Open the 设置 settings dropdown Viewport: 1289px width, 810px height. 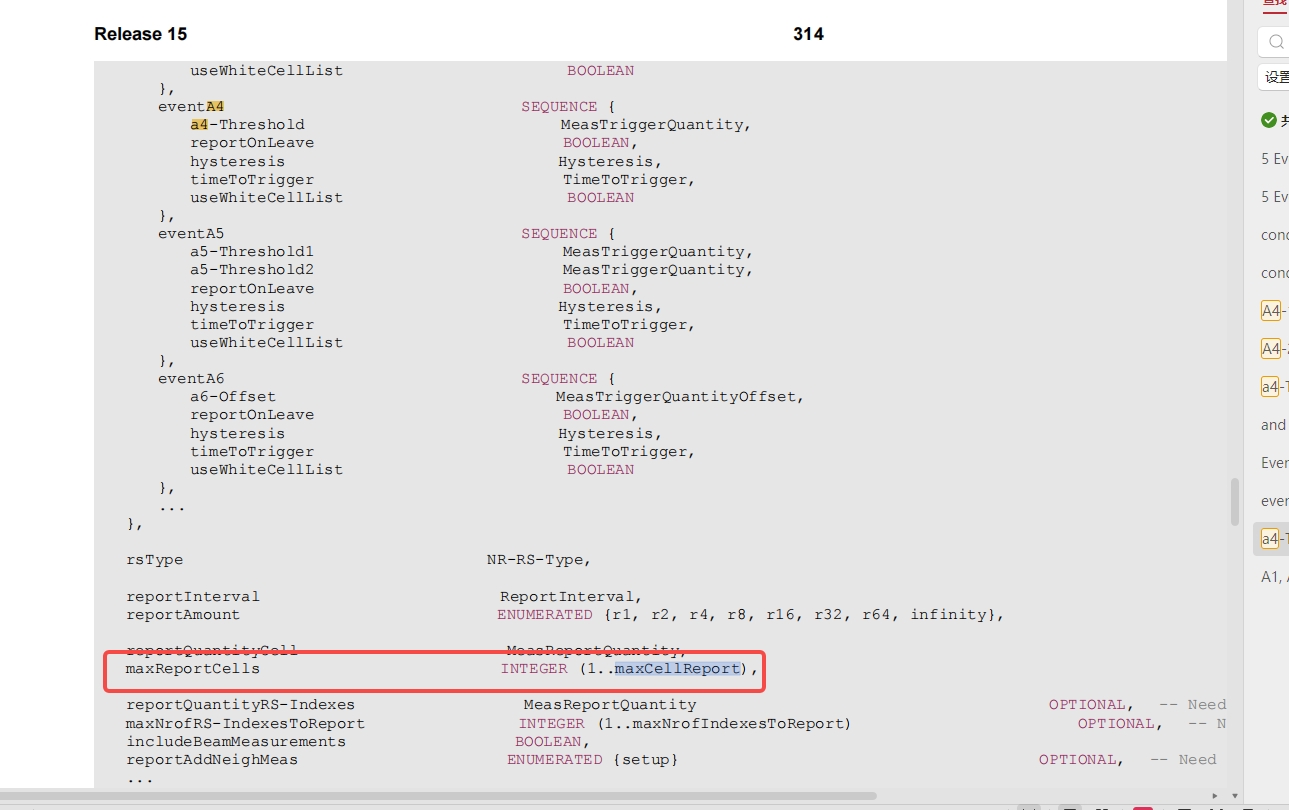pos(1275,77)
